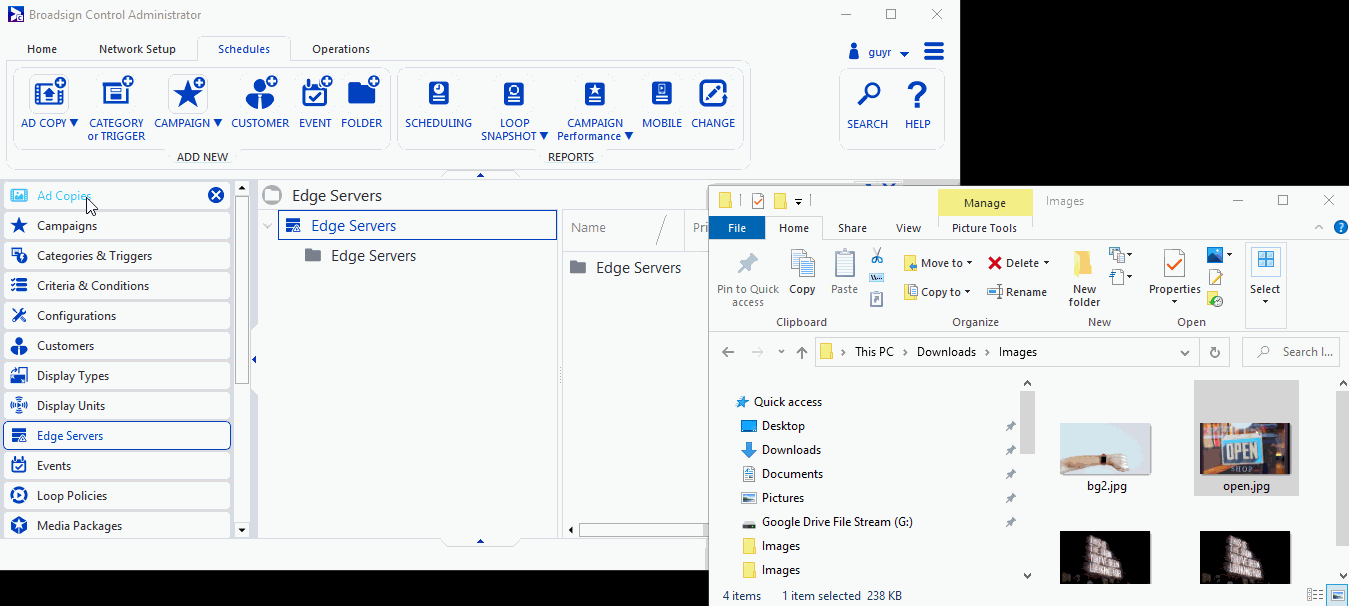Open Loop Policies in the sidebar
The height and width of the screenshot is (606, 1349).
(117, 496)
